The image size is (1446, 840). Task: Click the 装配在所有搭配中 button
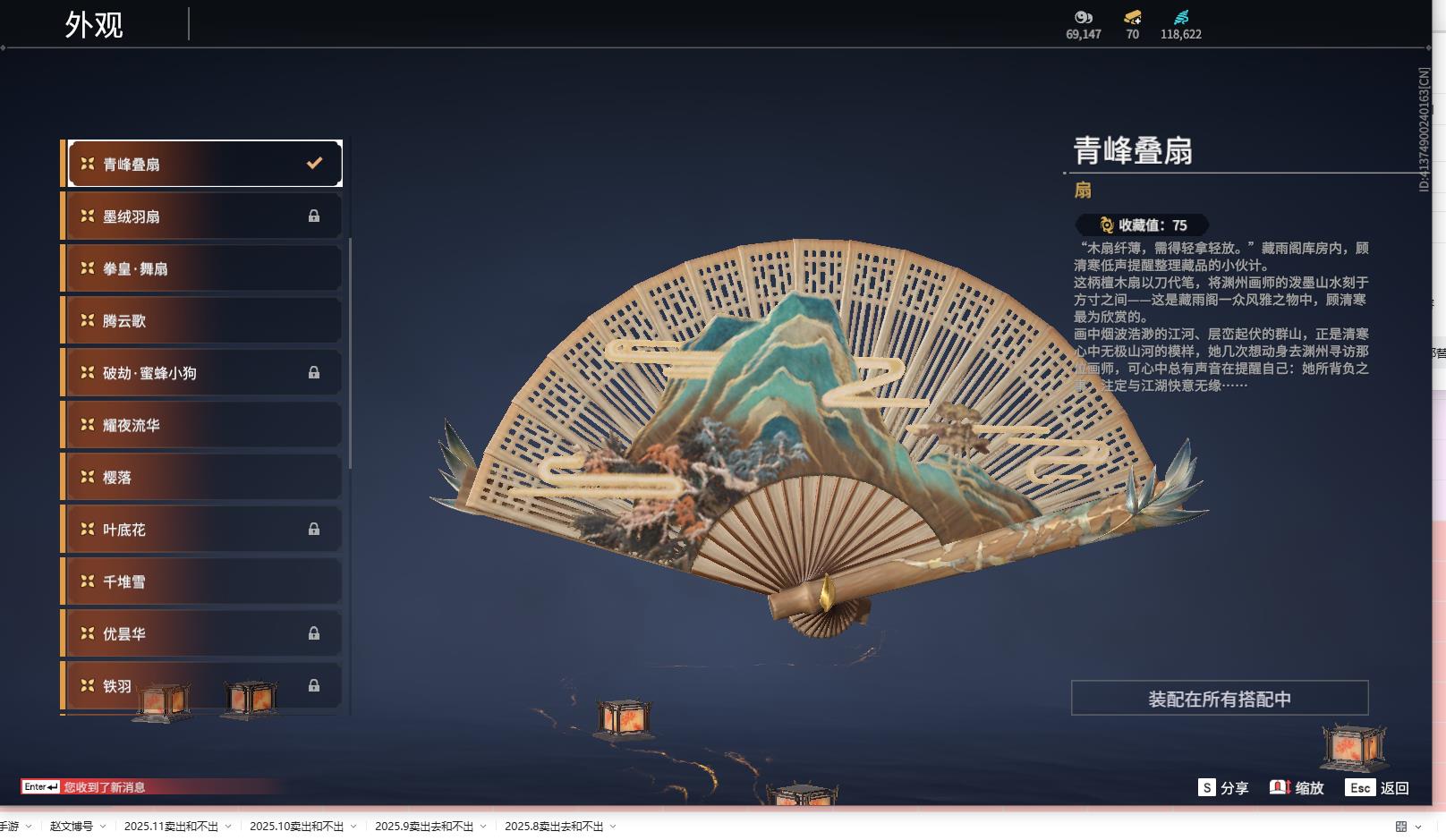(1220, 699)
